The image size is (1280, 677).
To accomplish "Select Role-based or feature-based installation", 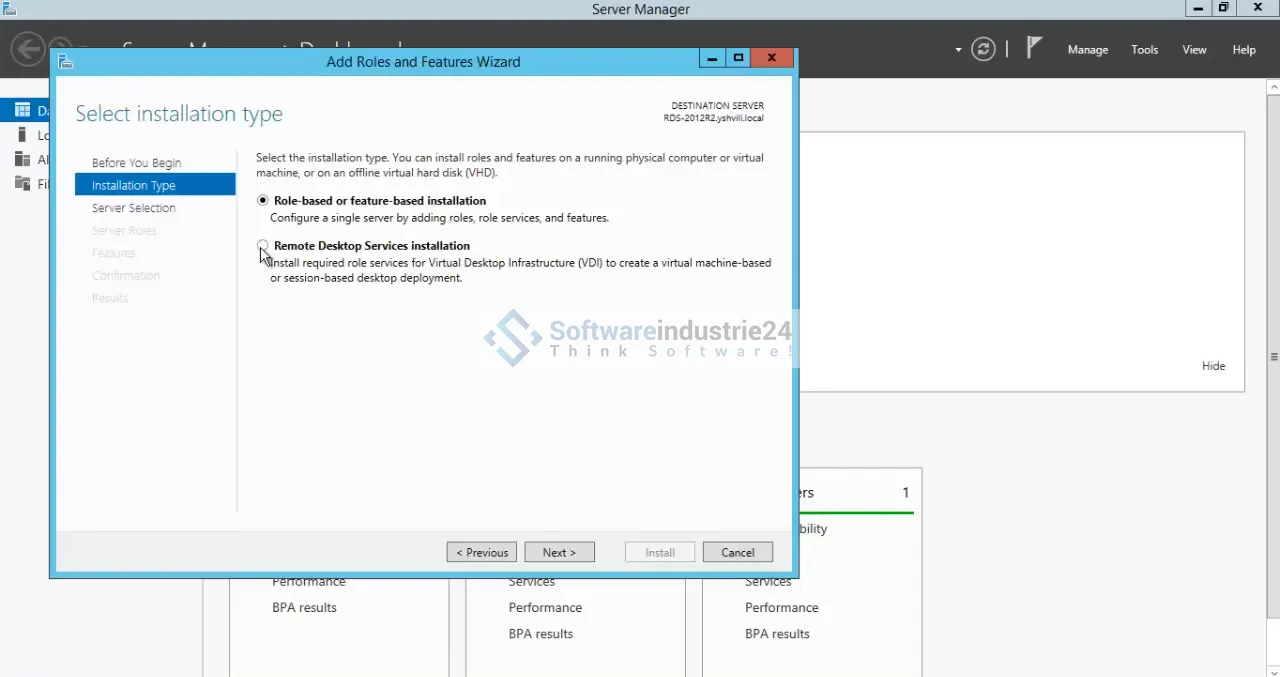I will tap(263, 201).
